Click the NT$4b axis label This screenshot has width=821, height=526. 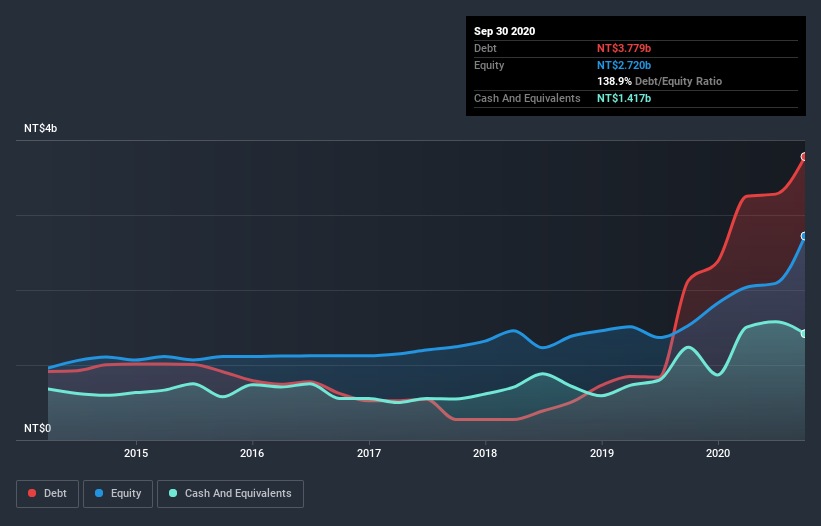(x=40, y=128)
